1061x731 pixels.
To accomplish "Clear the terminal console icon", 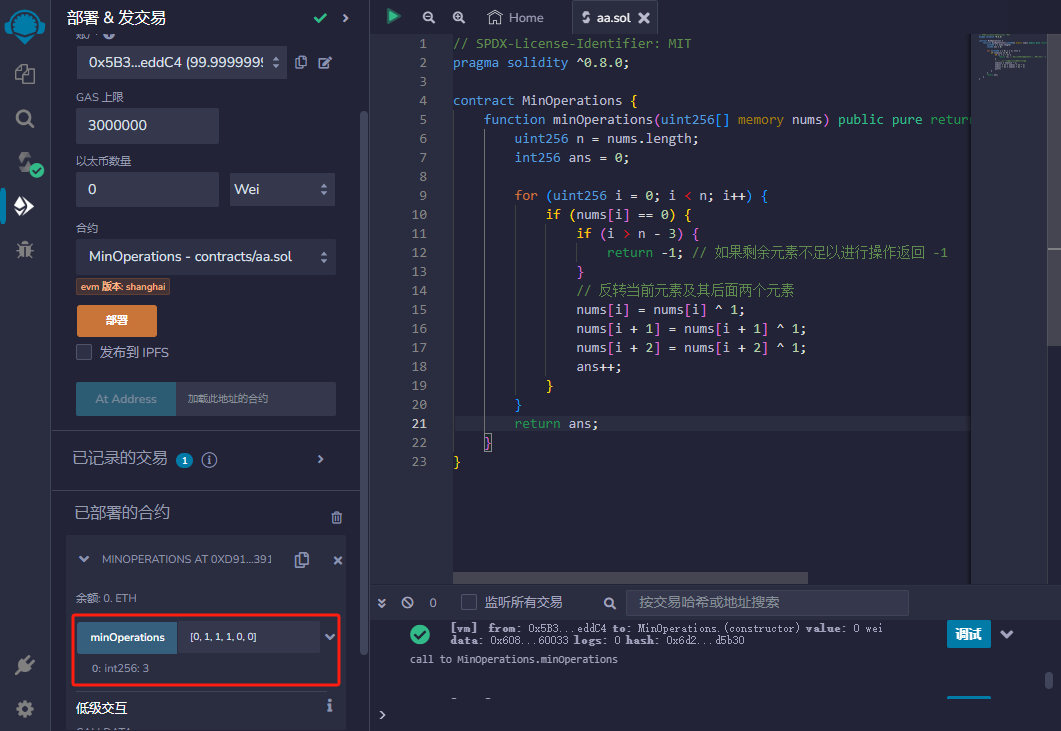I will [x=407, y=602].
